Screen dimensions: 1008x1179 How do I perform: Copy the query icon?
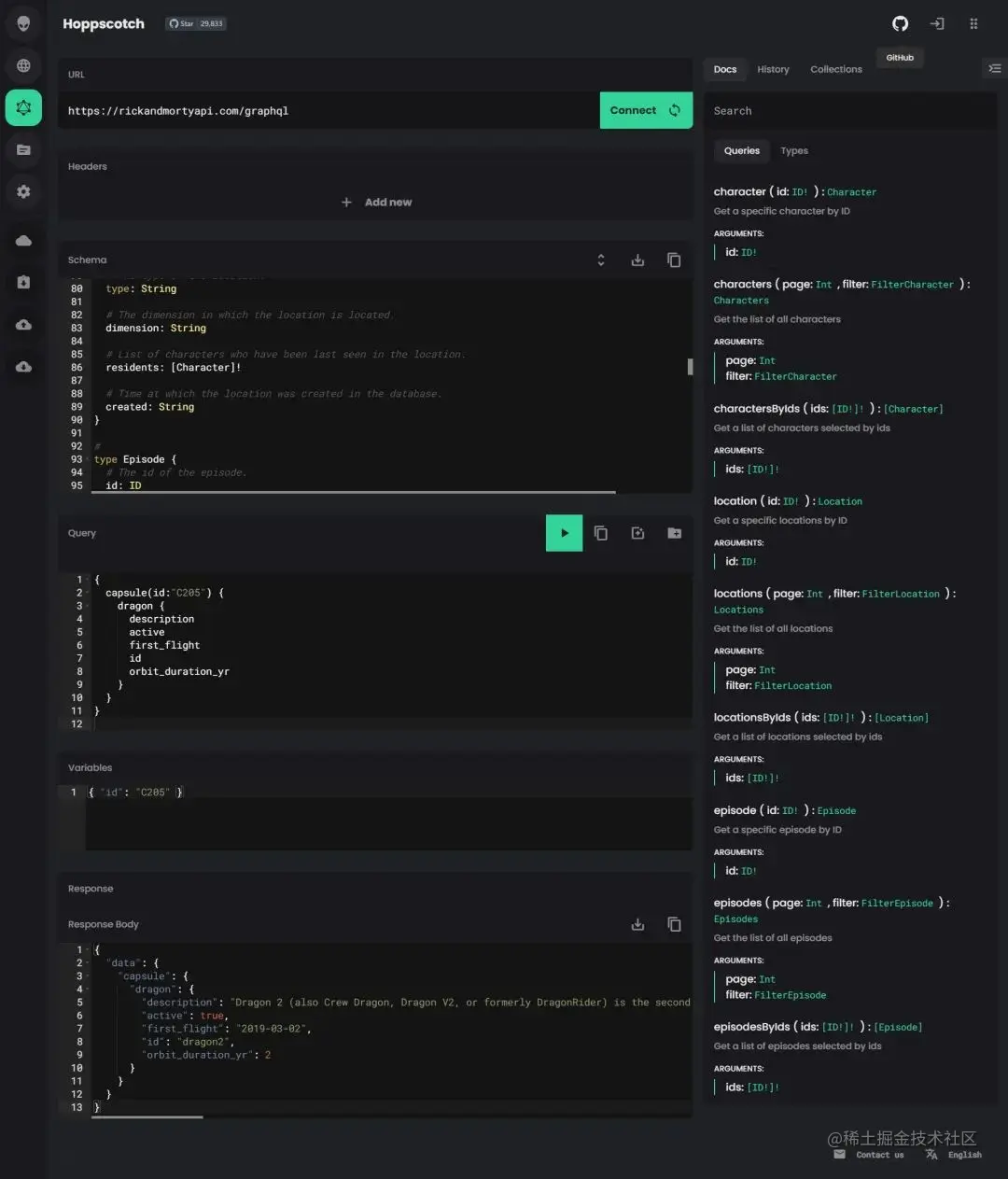[601, 533]
